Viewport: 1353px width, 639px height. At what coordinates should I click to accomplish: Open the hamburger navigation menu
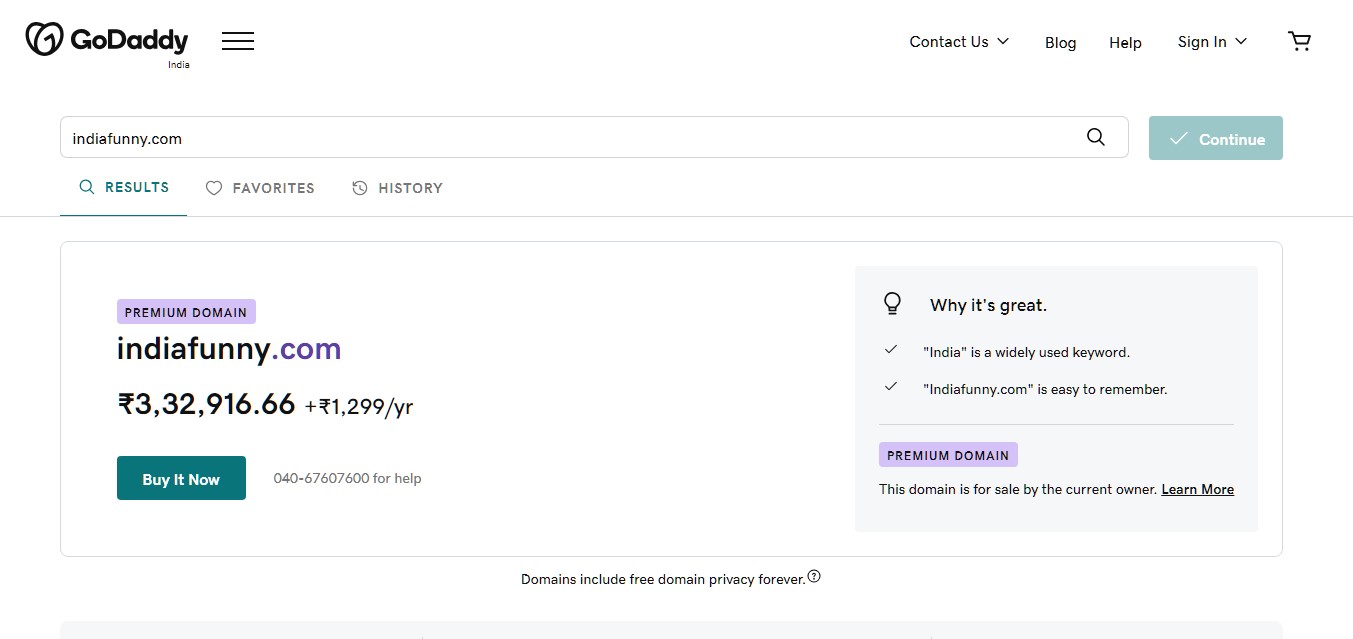click(x=238, y=41)
